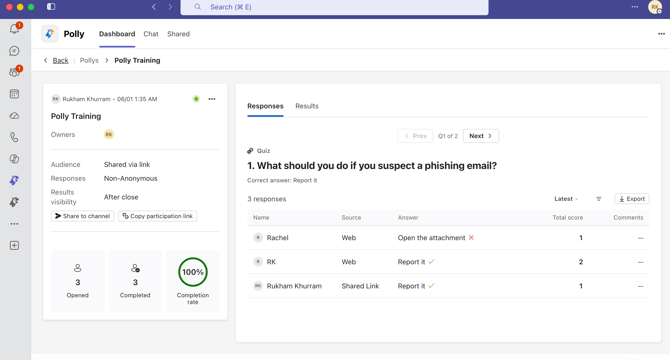Click the Correct answer: Report it text
670x360 pixels.
(x=282, y=181)
